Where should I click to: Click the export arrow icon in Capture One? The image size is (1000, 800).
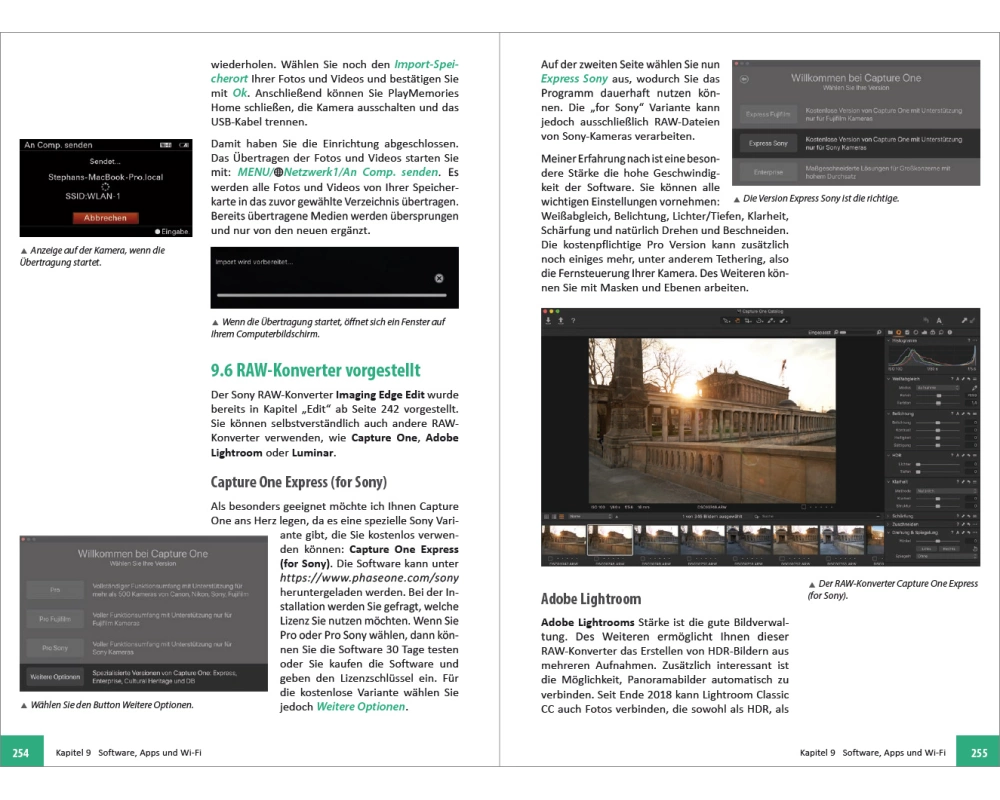click(560, 320)
